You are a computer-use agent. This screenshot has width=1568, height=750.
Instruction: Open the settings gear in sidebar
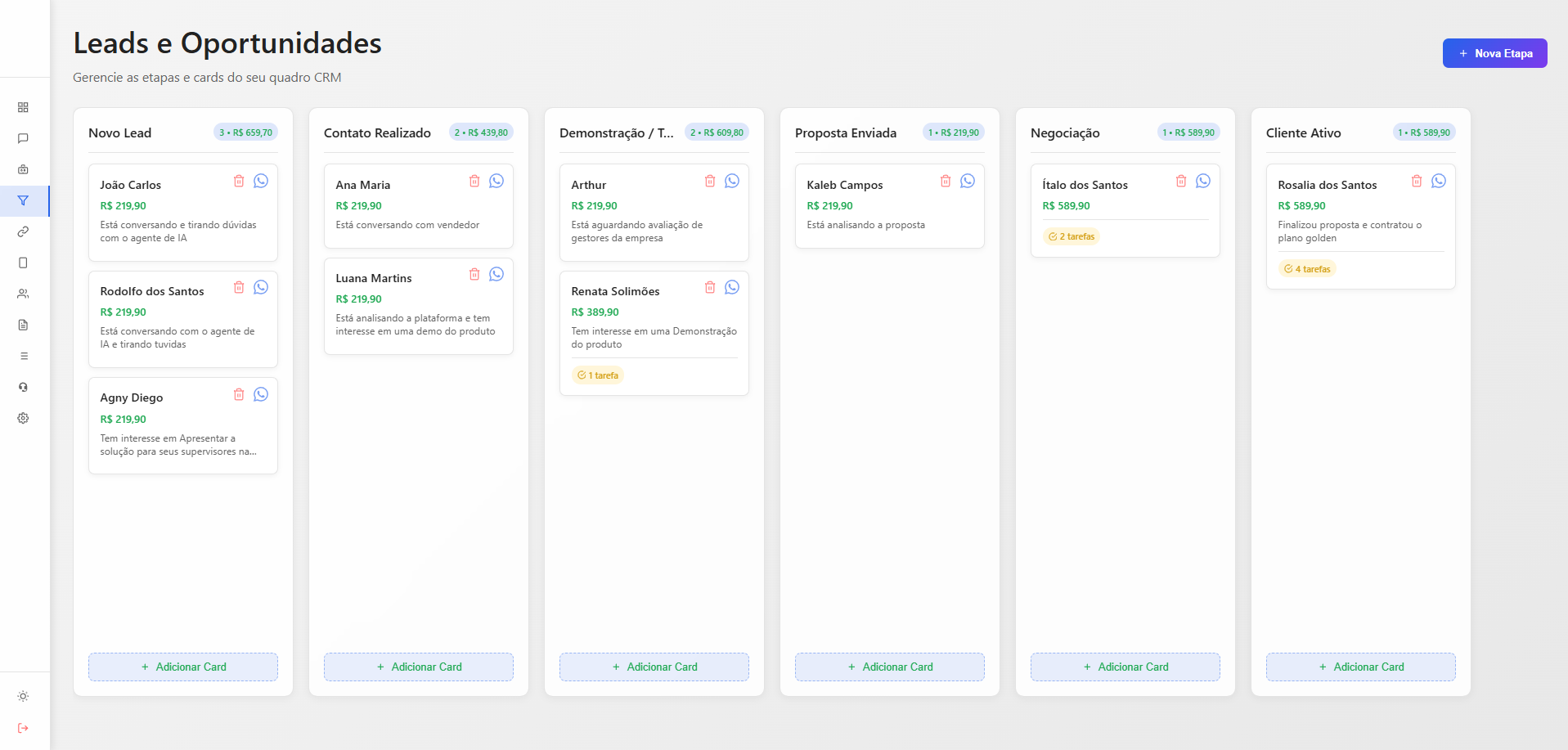tap(23, 418)
